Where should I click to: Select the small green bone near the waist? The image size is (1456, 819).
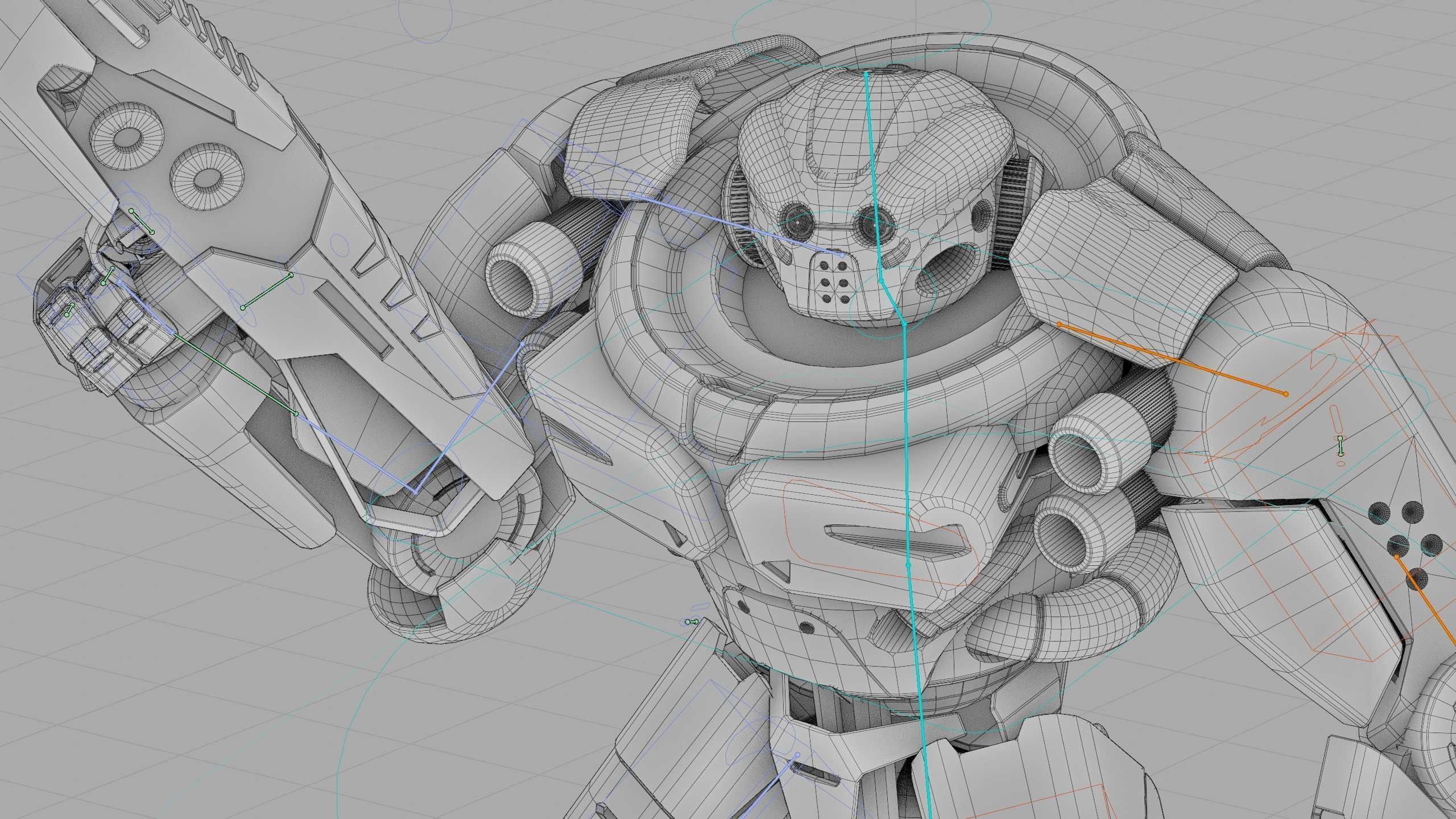tap(692, 622)
